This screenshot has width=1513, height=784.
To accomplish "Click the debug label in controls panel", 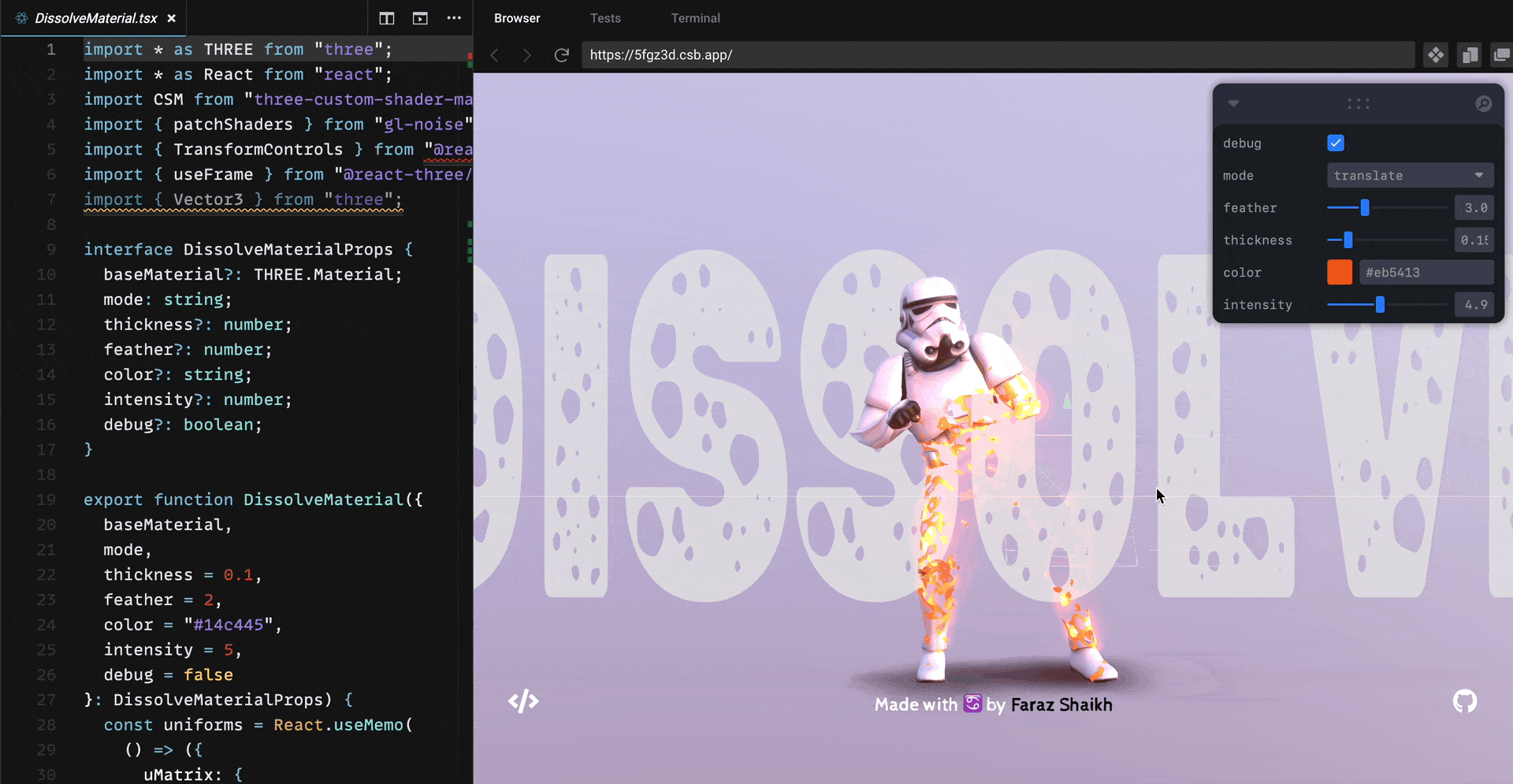I will click(x=1242, y=143).
